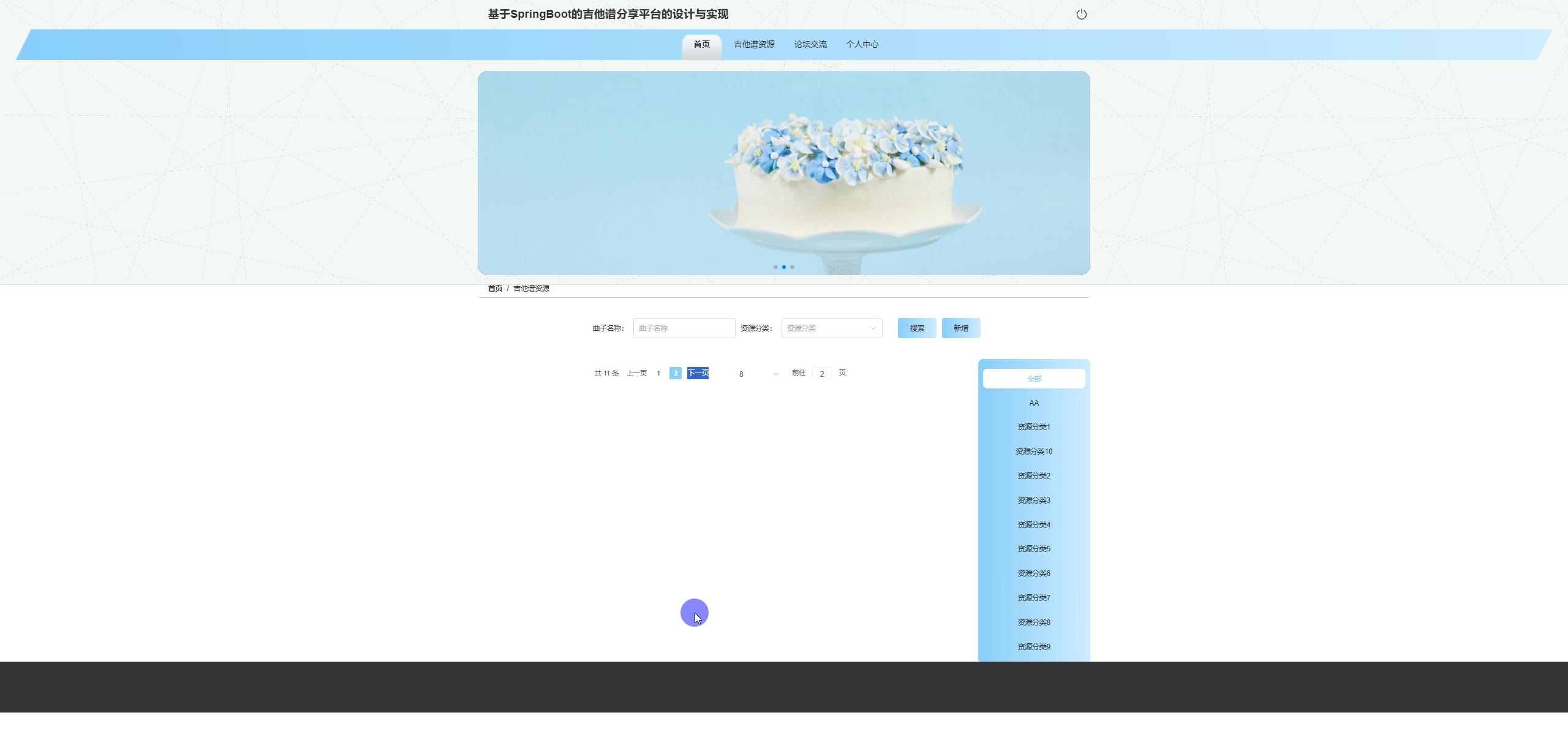Viewport: 1568px width, 756px height.
Task: Click the 上一页 pagination button
Action: tap(636, 373)
